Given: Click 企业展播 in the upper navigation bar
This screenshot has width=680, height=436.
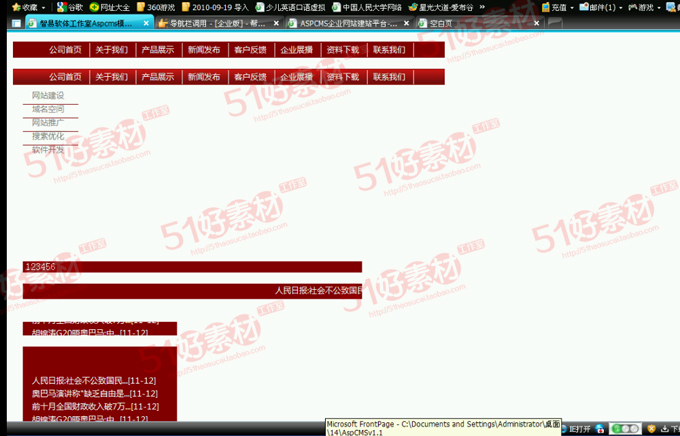Looking at the screenshot, I should click(297, 50).
